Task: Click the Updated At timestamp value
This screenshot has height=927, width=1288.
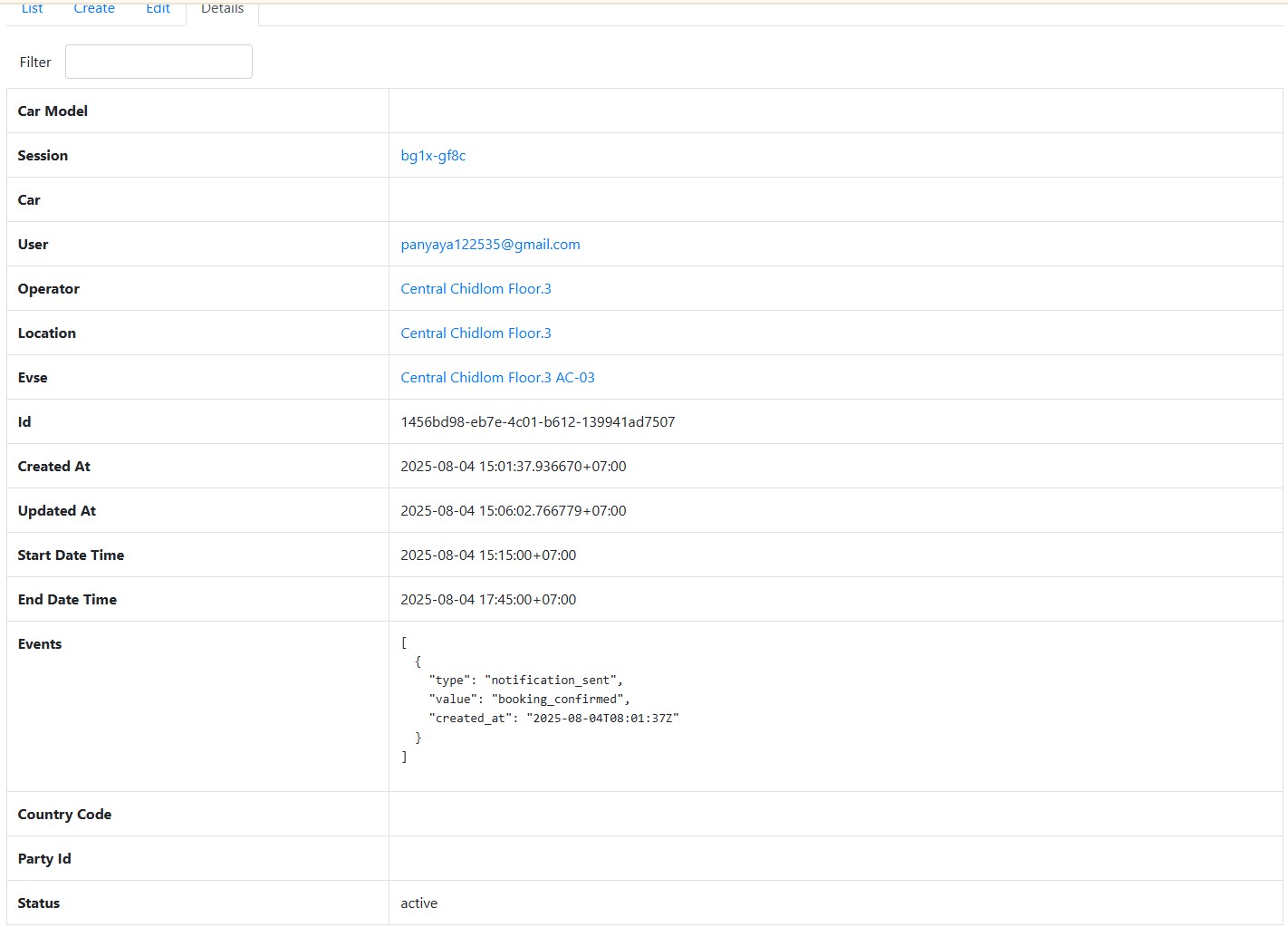Action: (x=513, y=511)
